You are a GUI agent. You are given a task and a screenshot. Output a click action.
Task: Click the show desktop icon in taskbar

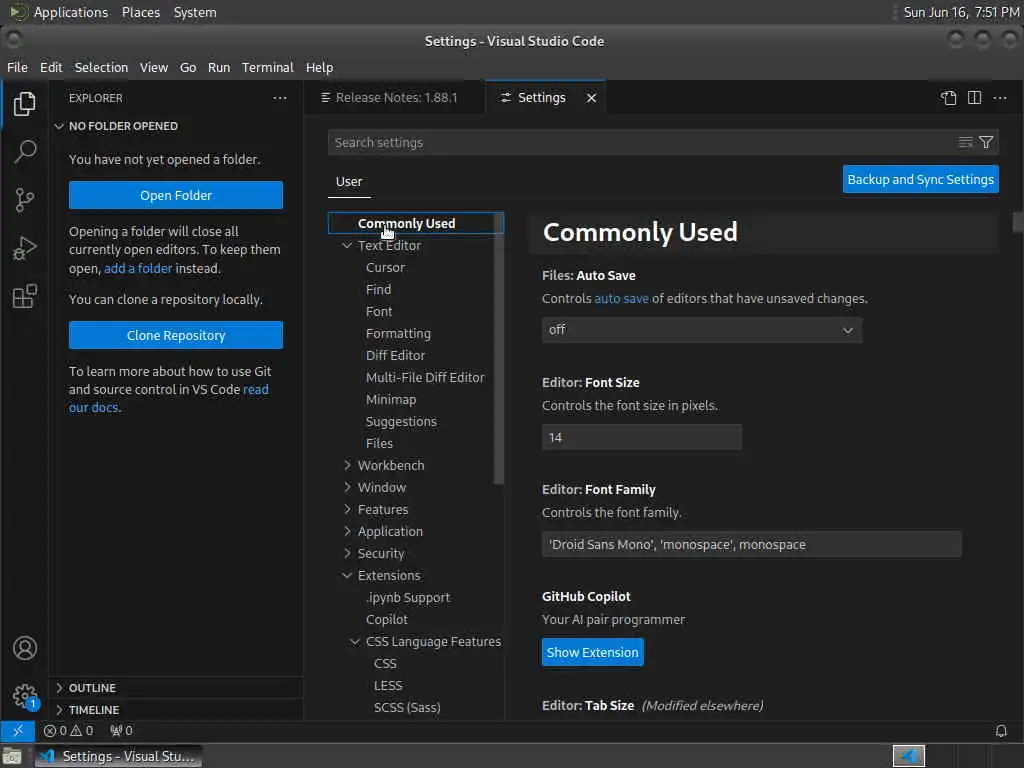coord(12,757)
